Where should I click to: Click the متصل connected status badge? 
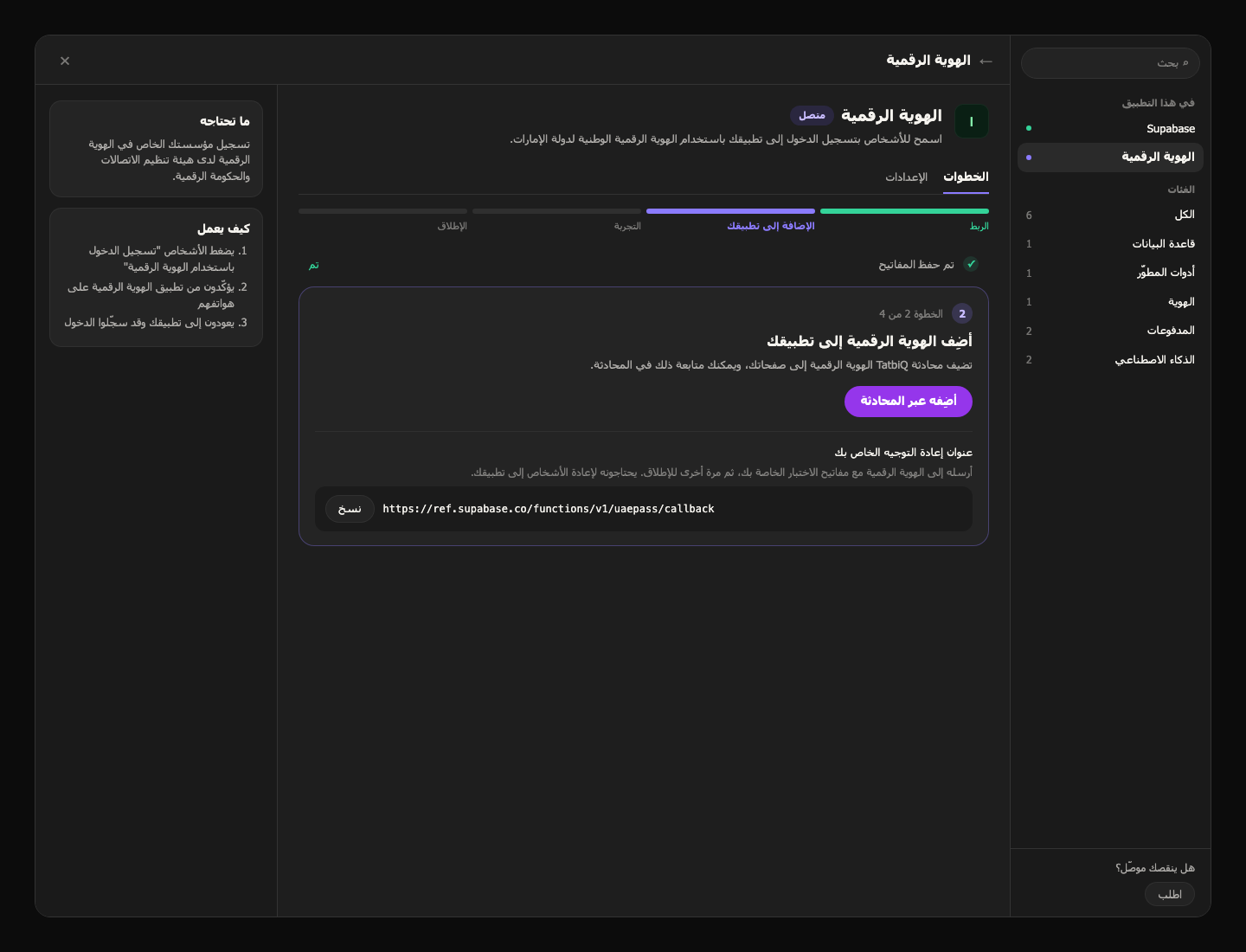(x=812, y=115)
